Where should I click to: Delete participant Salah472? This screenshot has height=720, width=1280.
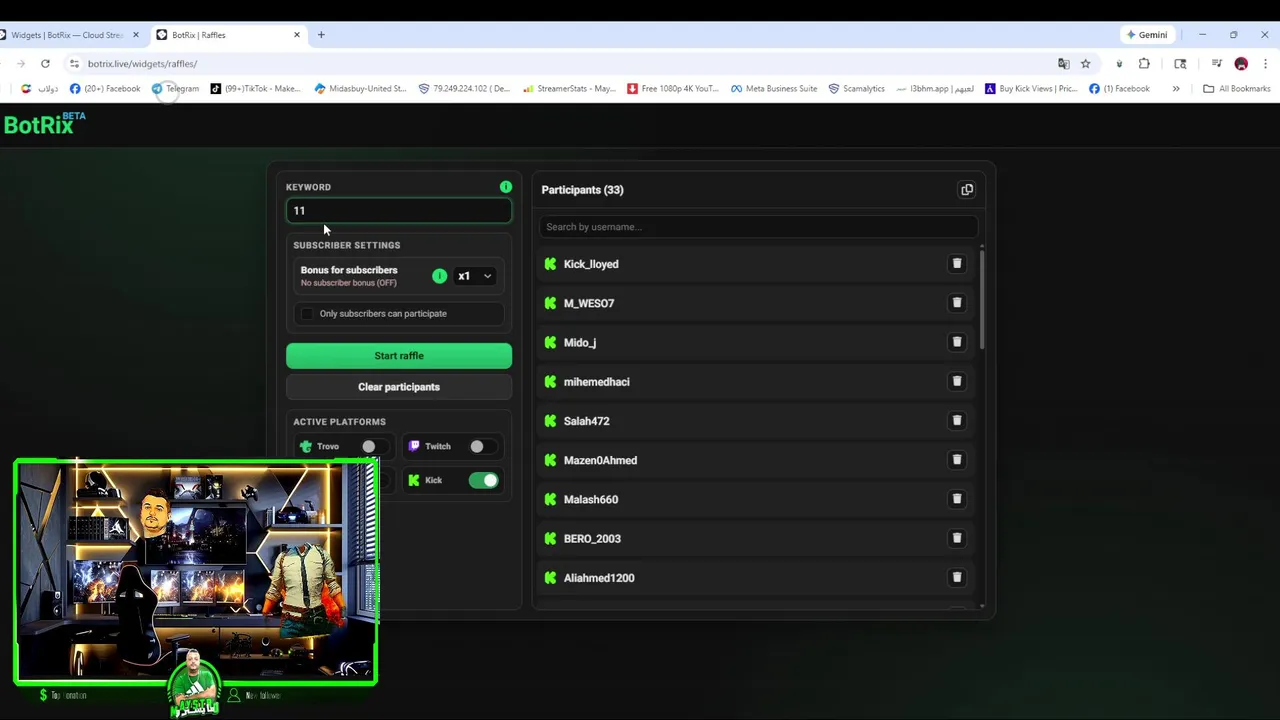[x=957, y=421]
